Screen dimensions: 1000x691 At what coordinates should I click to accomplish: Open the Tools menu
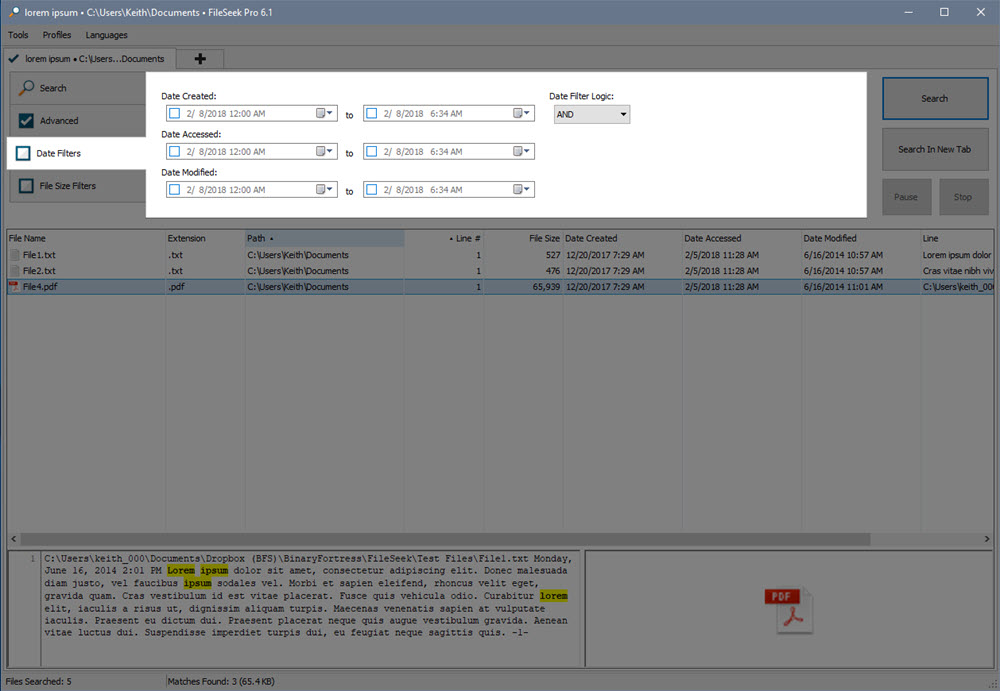pos(18,35)
